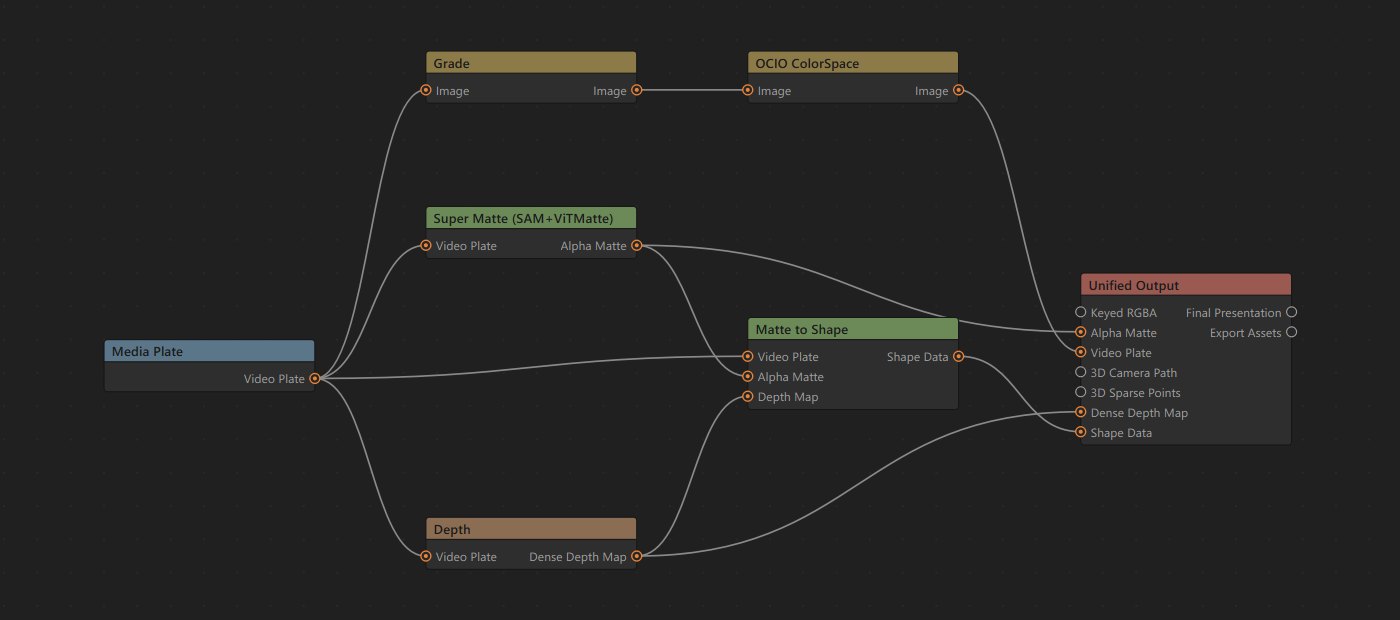Image resolution: width=1400 pixels, height=620 pixels.
Task: Click the Media Plate node title bar
Action: click(x=209, y=351)
